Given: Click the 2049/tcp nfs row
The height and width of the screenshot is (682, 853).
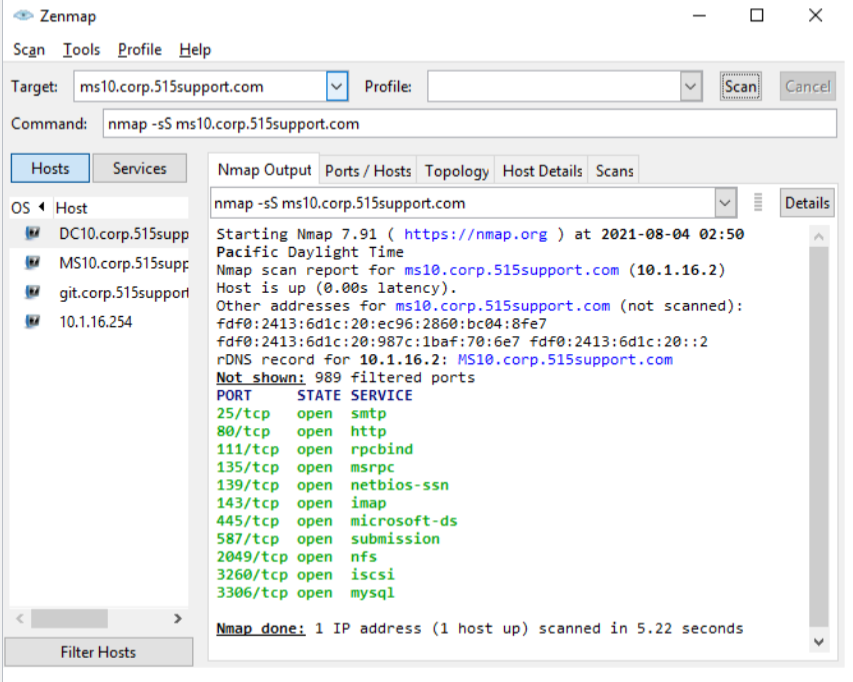Looking at the screenshot, I should pos(297,557).
